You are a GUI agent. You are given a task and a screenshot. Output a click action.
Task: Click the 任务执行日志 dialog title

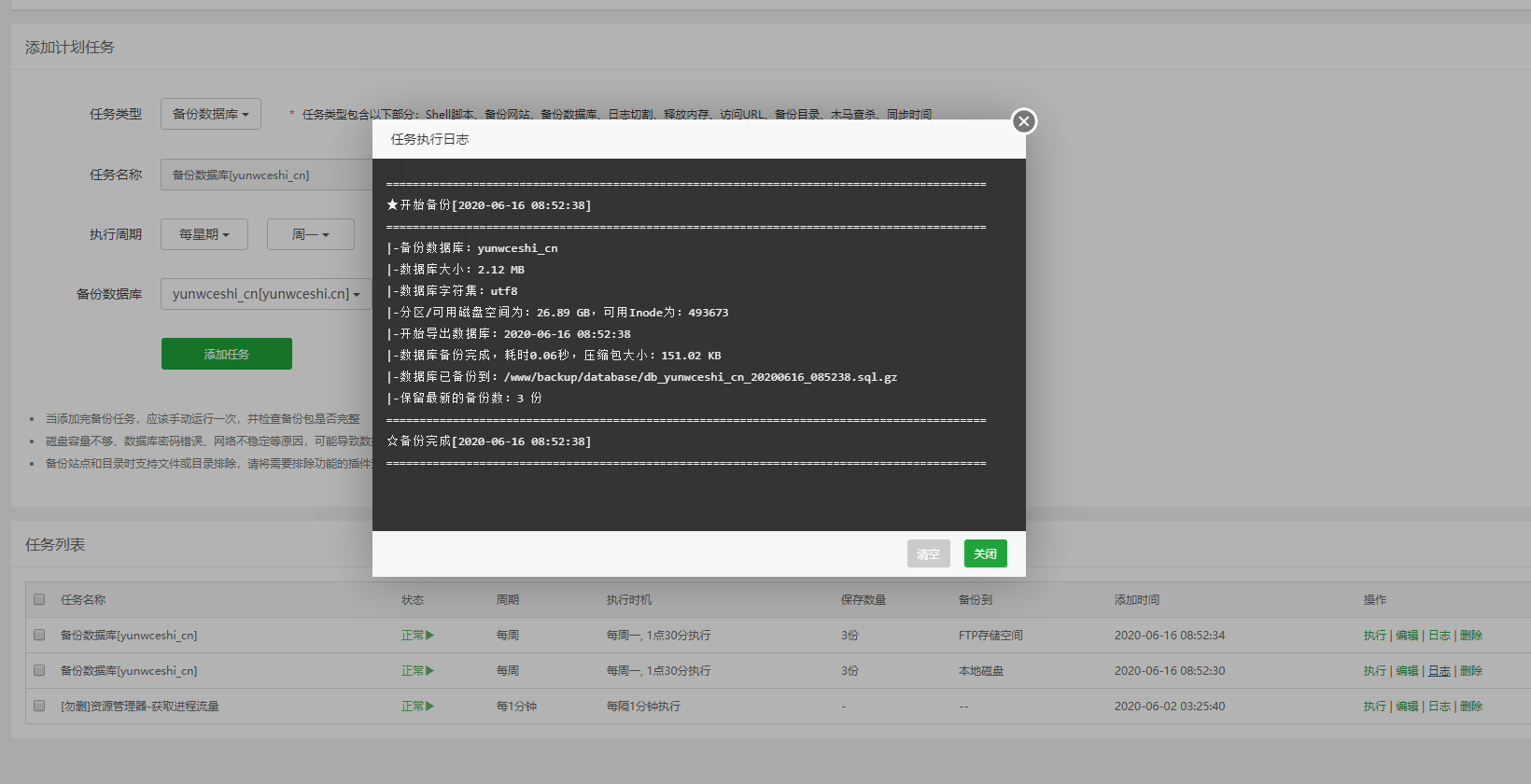(x=429, y=139)
